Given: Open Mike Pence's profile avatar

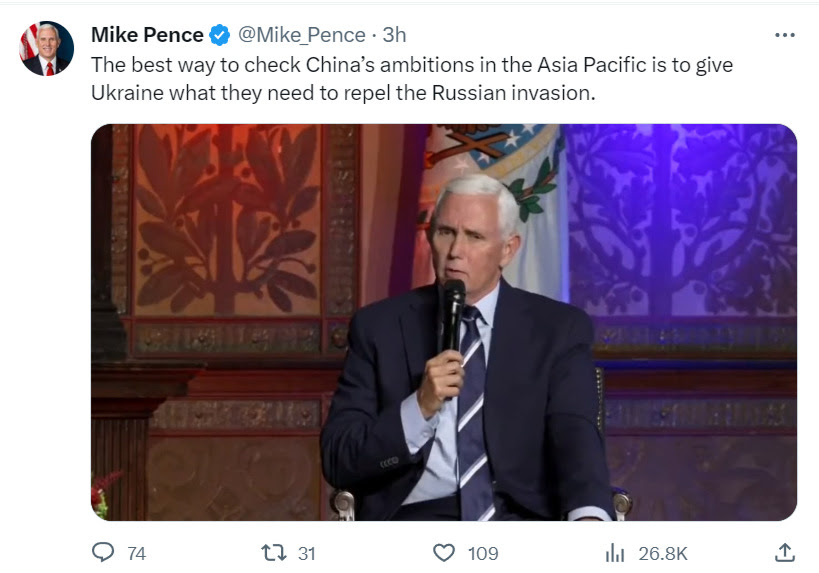Looking at the screenshot, I should coord(47,49).
